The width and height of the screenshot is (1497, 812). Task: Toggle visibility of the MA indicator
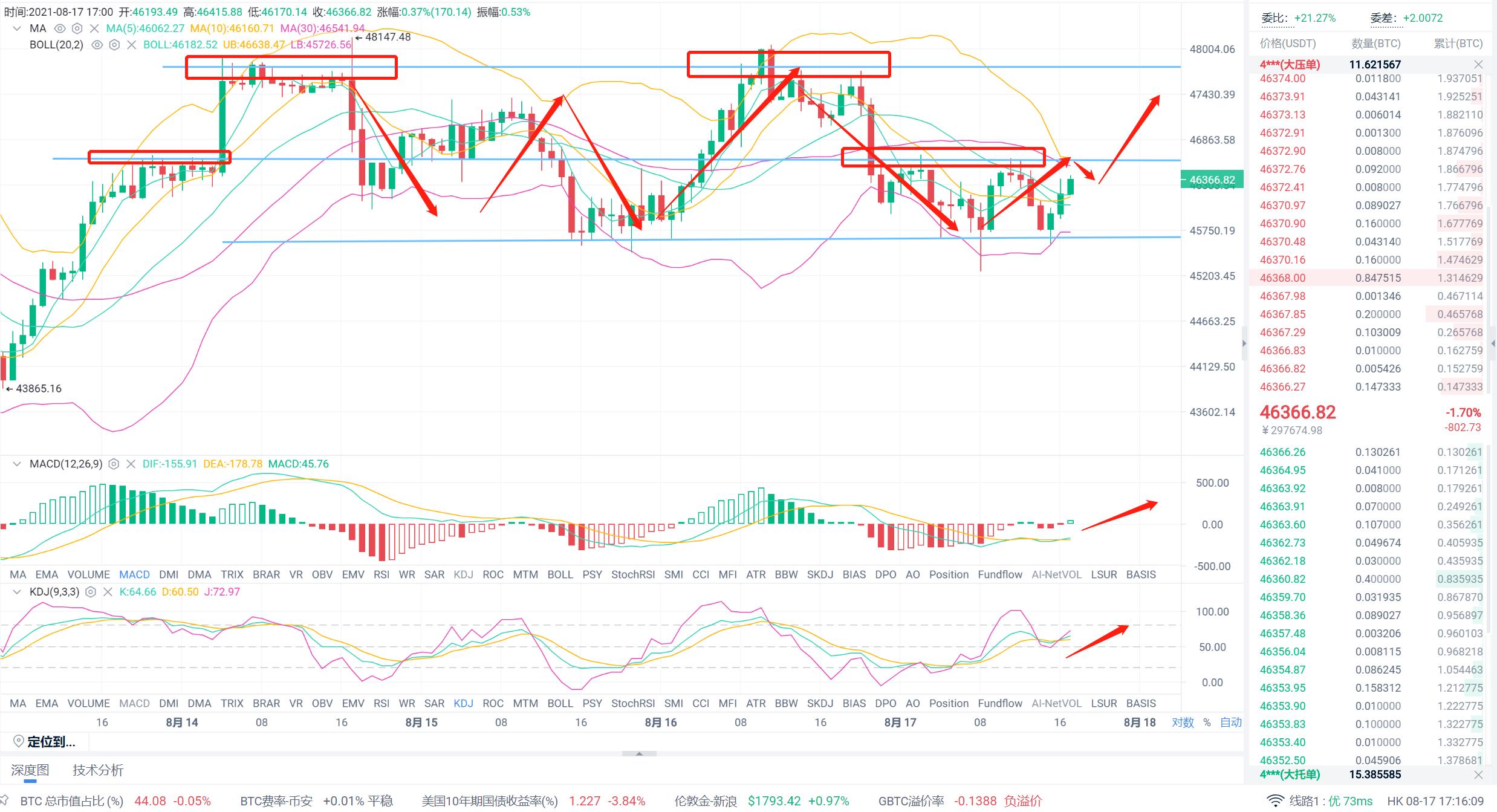point(59,28)
